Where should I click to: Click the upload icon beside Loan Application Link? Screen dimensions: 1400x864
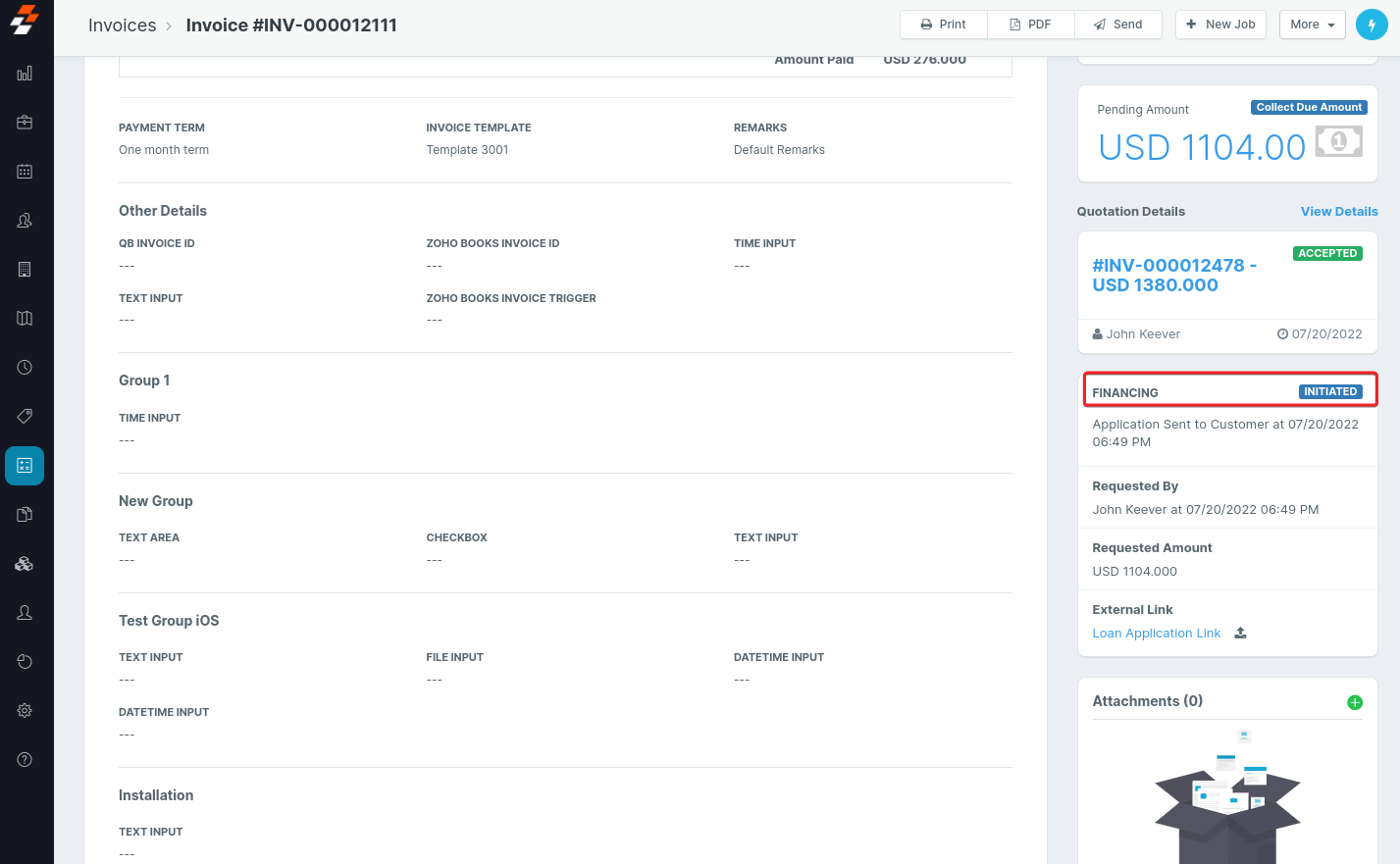point(1240,634)
